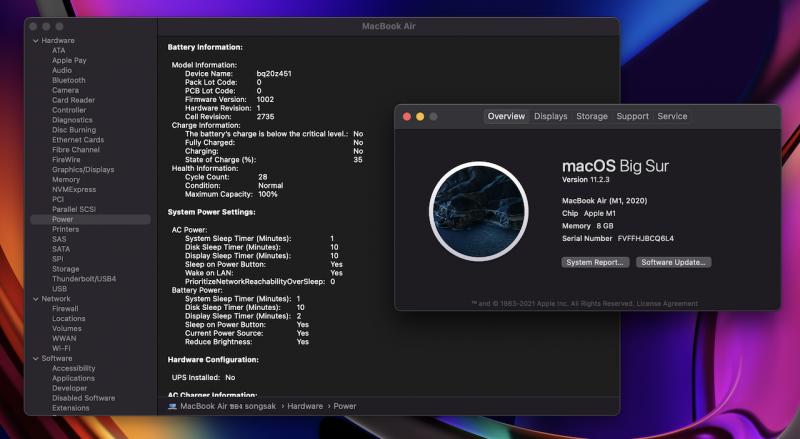Select the highlighted Power item in sidebar

(x=91, y=220)
